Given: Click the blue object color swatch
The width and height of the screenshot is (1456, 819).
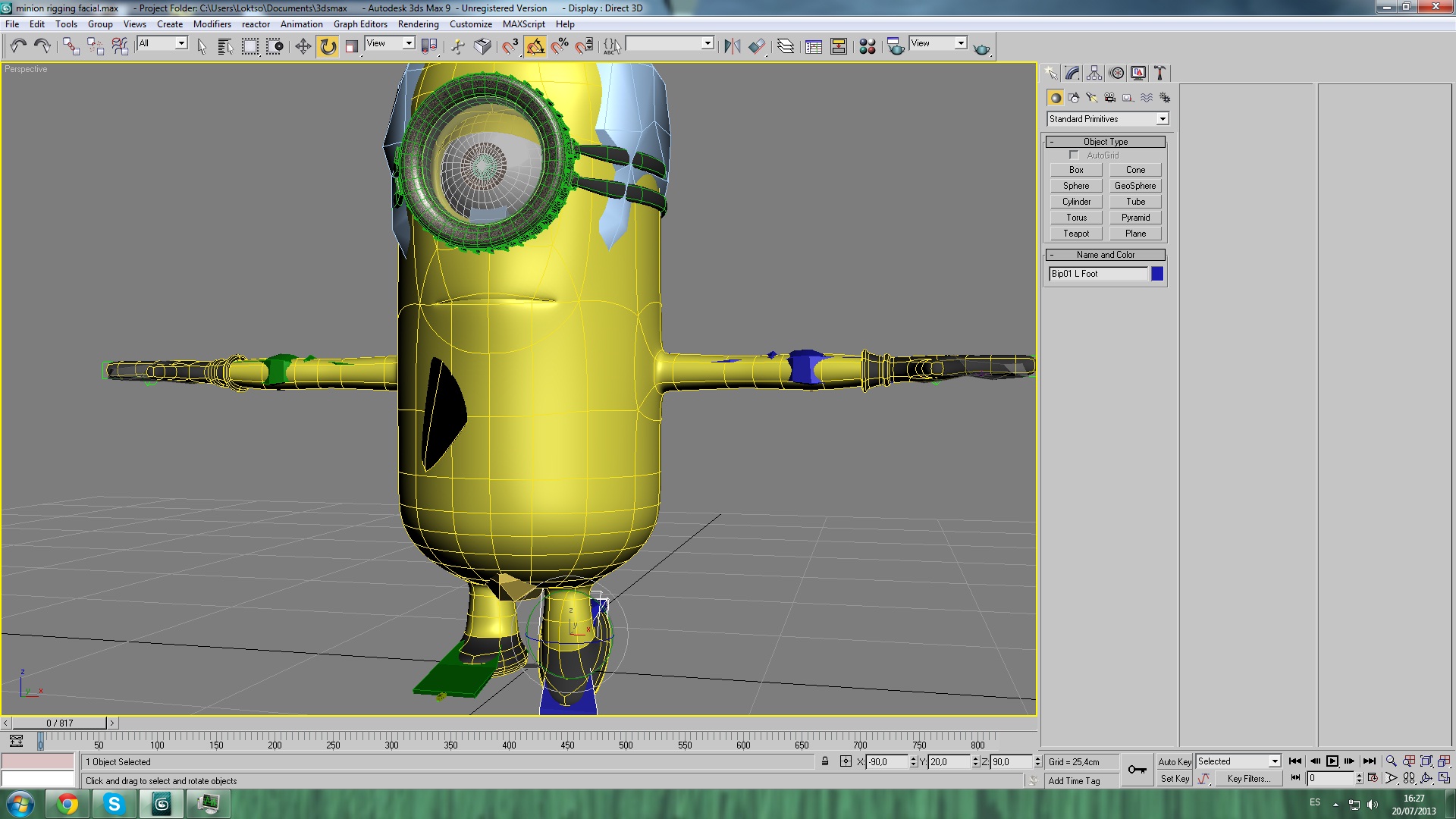Looking at the screenshot, I should click(1157, 274).
